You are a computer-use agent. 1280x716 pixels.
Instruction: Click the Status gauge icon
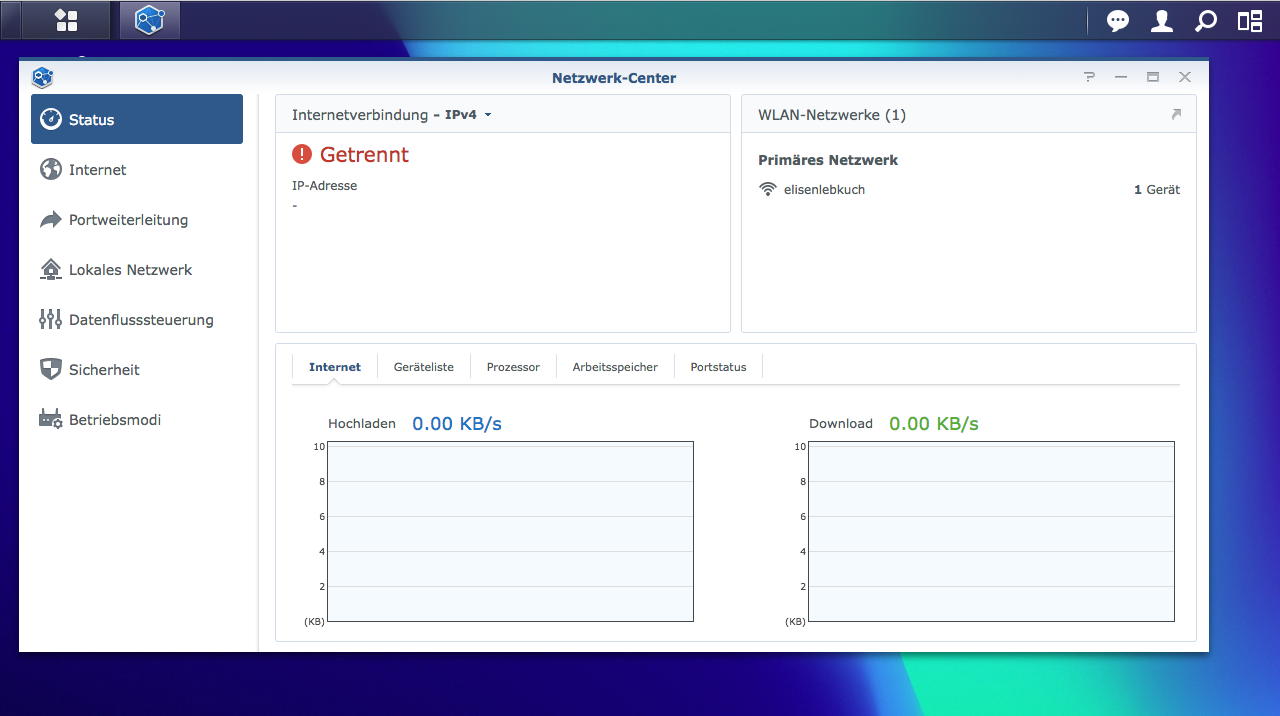[x=51, y=119]
